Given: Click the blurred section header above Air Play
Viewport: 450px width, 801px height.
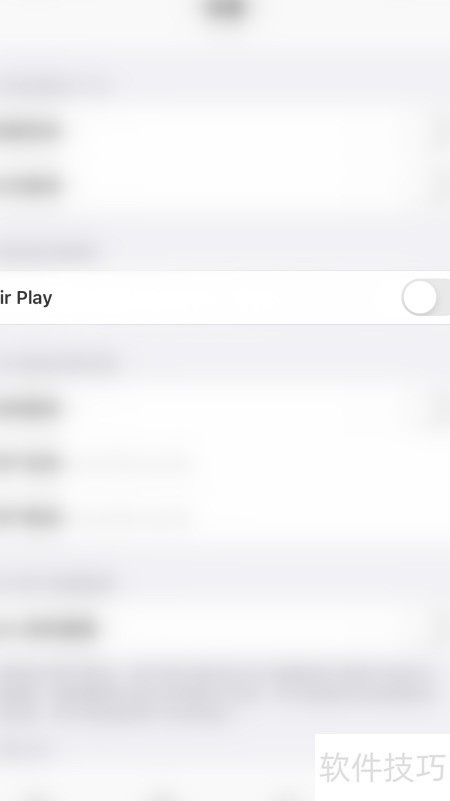Looking at the screenshot, I should pos(49,251).
